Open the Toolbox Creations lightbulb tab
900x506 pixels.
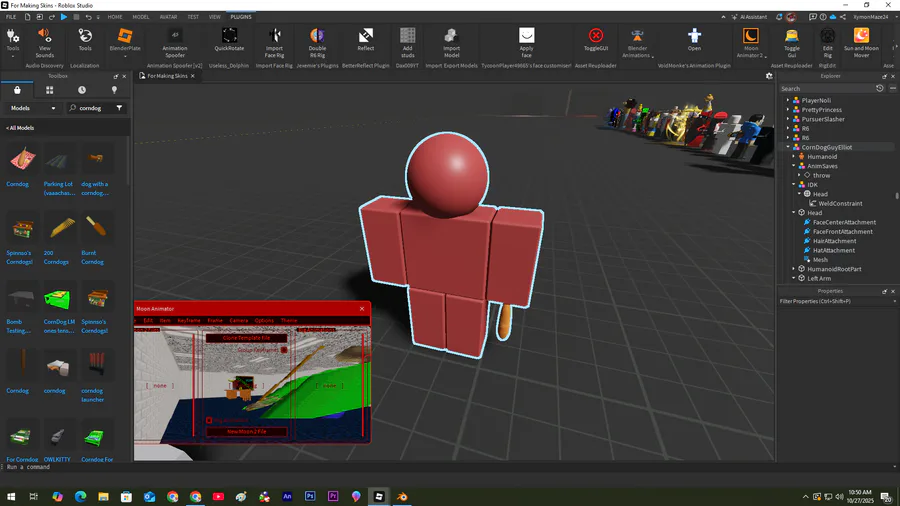[x=114, y=90]
